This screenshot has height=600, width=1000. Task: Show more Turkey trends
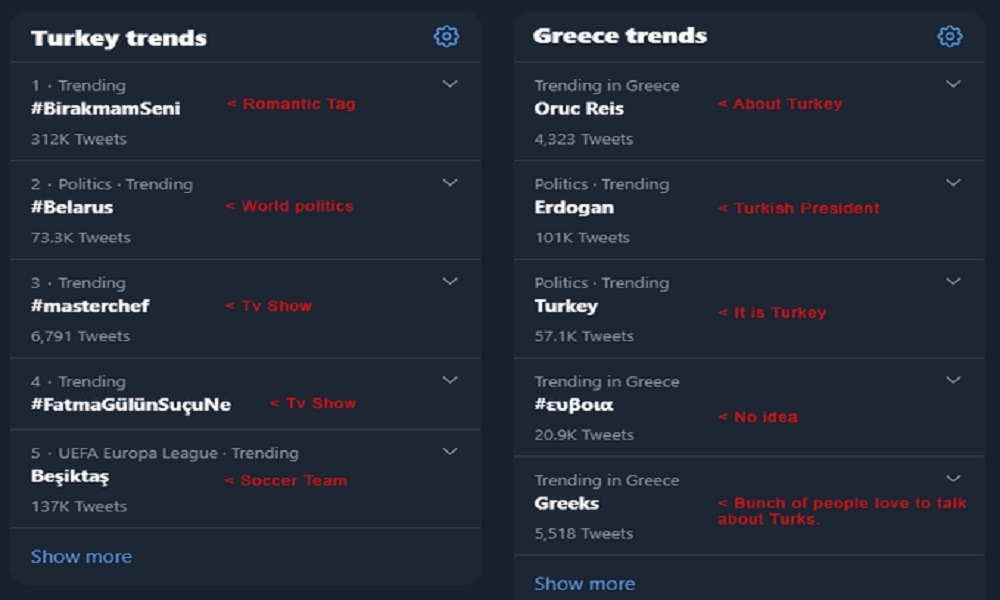(x=81, y=557)
